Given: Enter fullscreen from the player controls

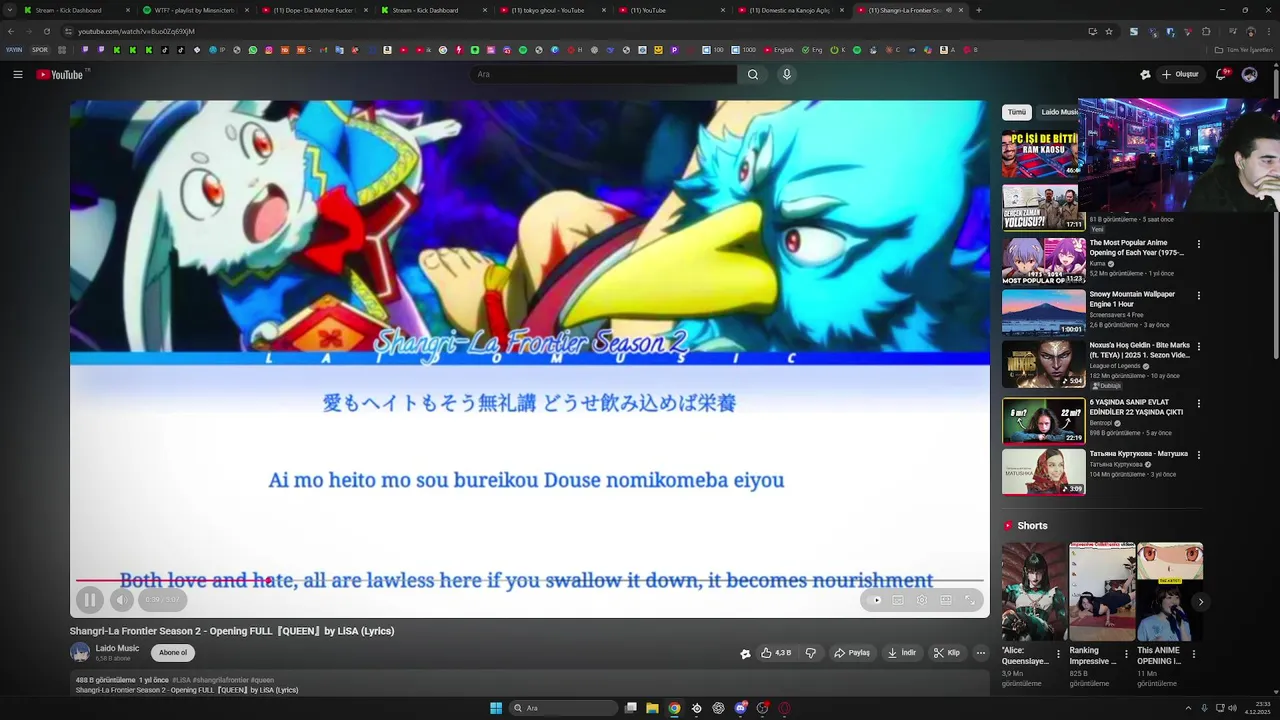Looking at the screenshot, I should click(x=970, y=600).
